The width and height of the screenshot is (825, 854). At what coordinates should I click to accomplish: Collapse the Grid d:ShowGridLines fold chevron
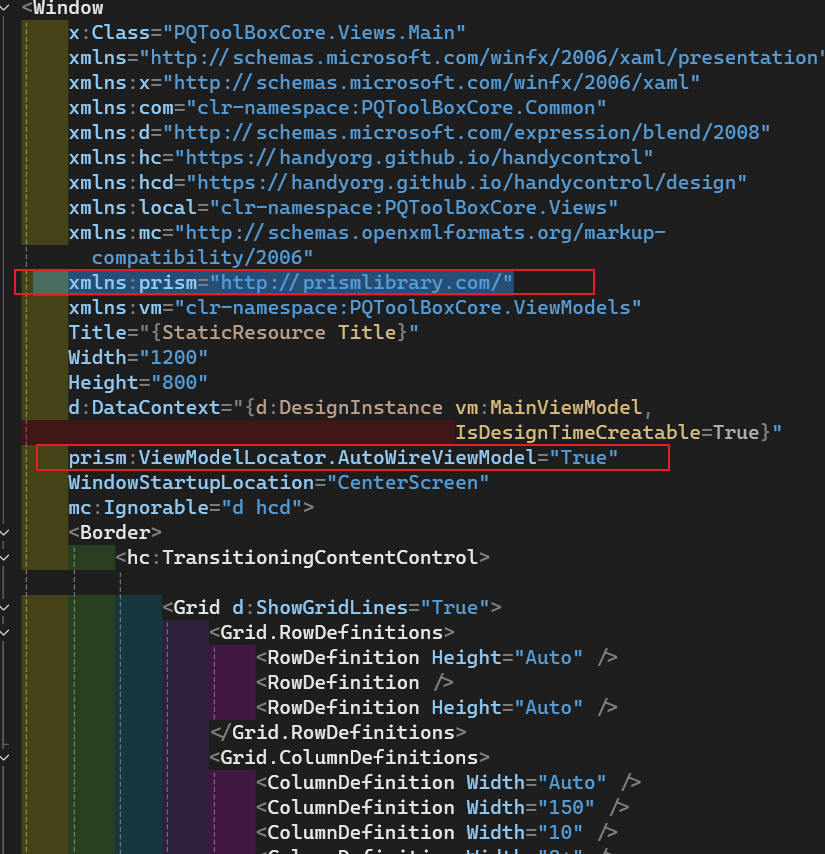coord(4,608)
